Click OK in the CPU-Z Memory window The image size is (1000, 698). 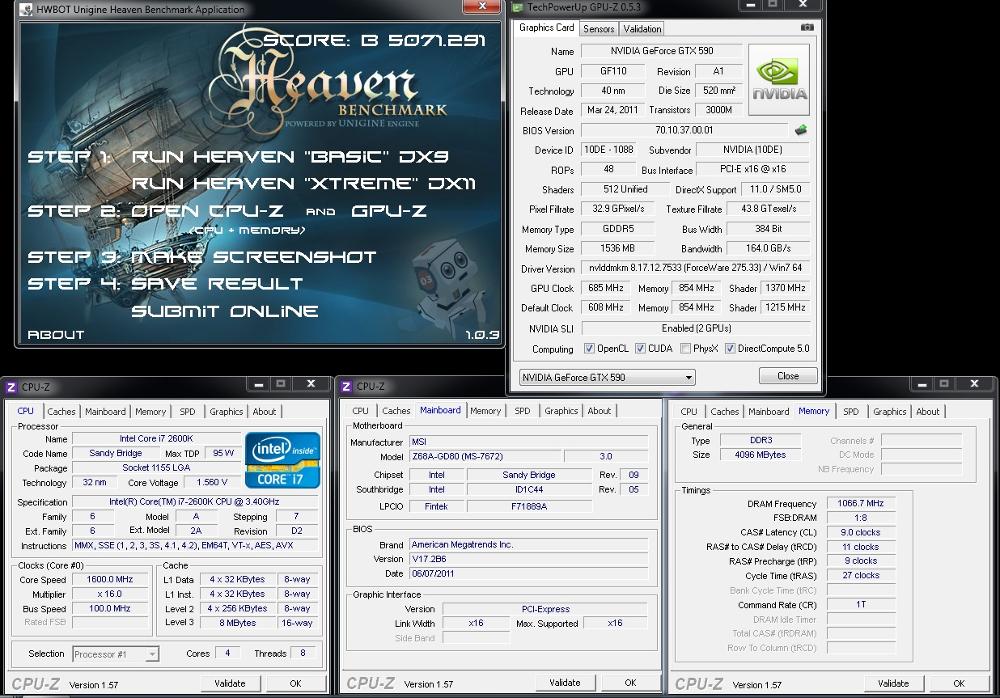tap(959, 683)
